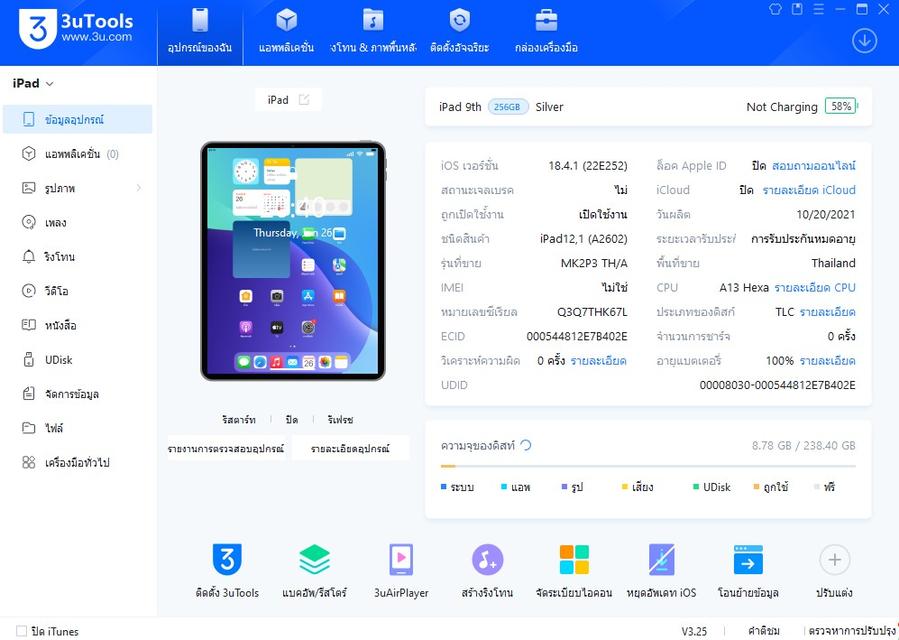Open จัดการข้อมูล data management in sidebar
The width and height of the screenshot is (899, 640).
tap(77, 394)
